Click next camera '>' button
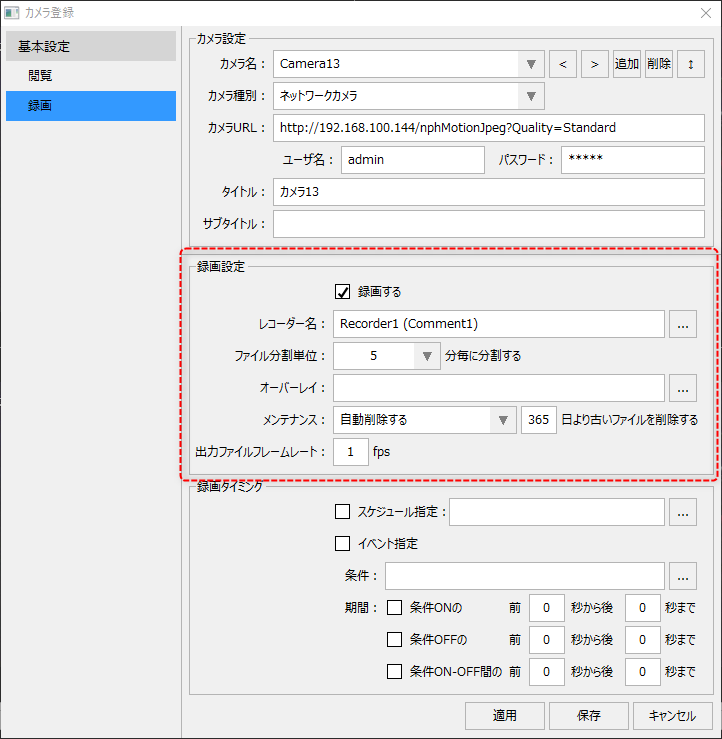This screenshot has height=739, width=722. [x=595, y=64]
